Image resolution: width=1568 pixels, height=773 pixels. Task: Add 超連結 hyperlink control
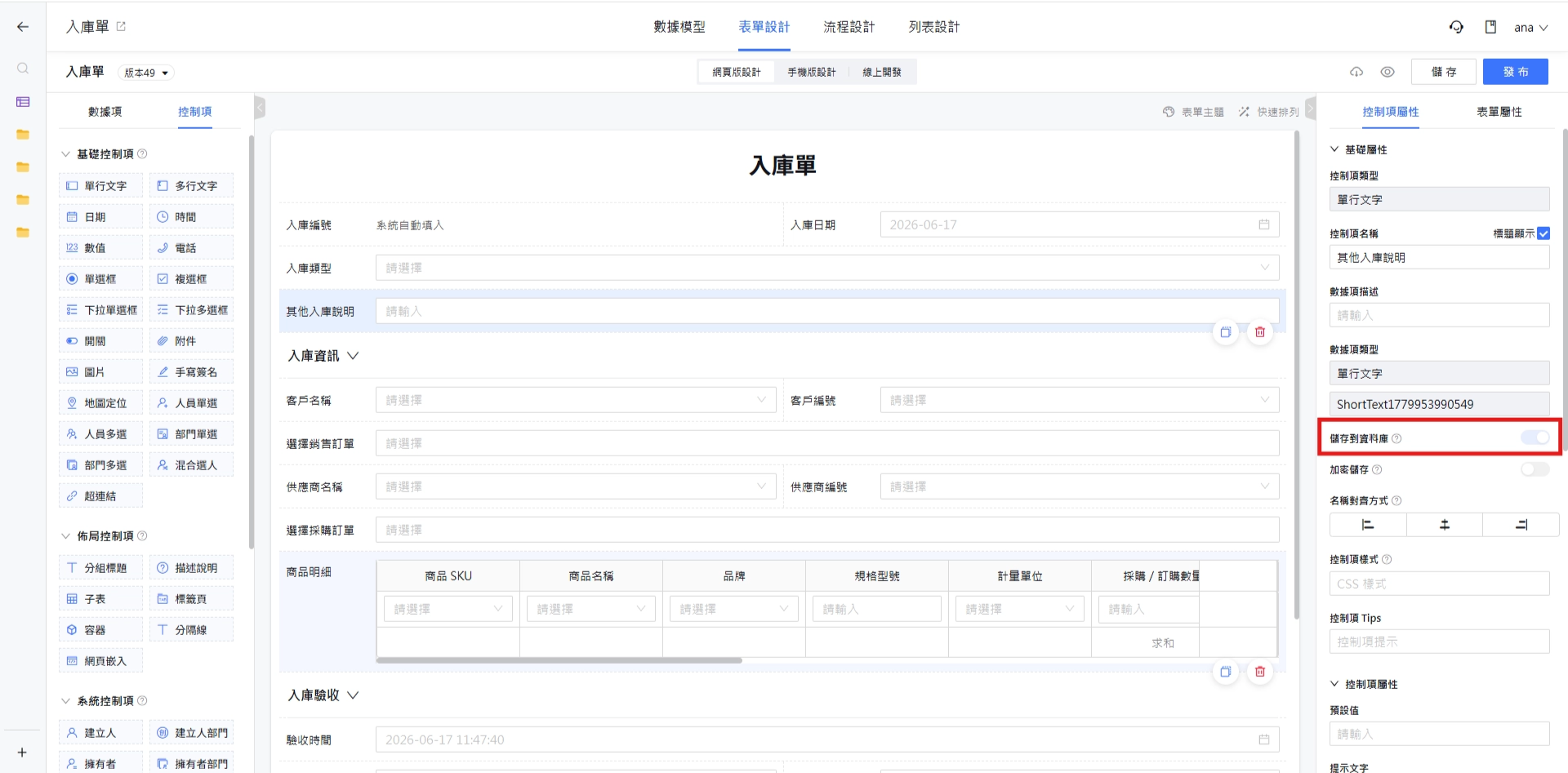[x=100, y=496]
